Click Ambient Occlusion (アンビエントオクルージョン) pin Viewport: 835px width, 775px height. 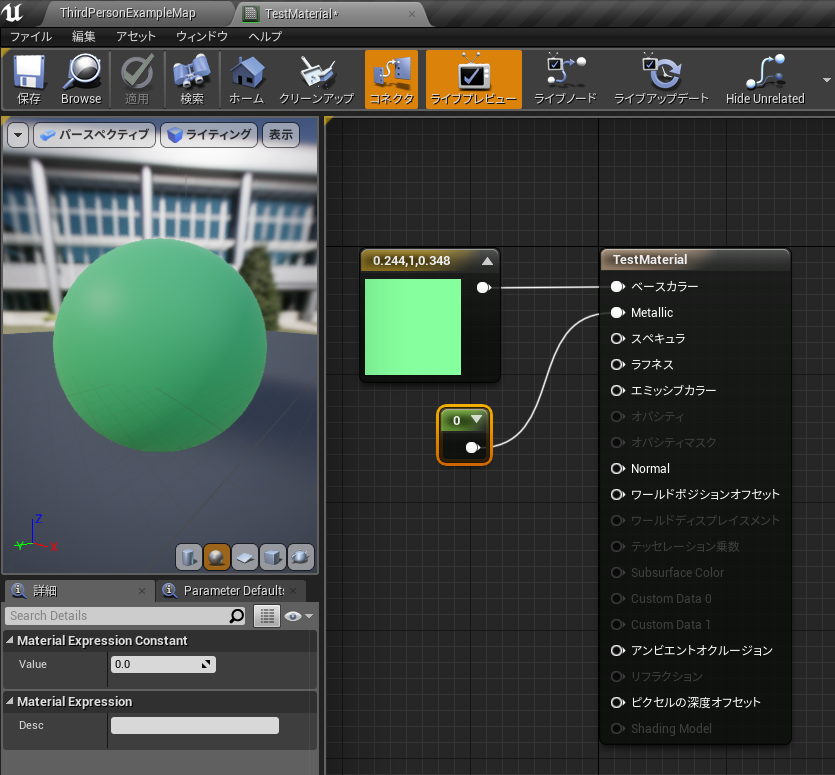coord(617,650)
